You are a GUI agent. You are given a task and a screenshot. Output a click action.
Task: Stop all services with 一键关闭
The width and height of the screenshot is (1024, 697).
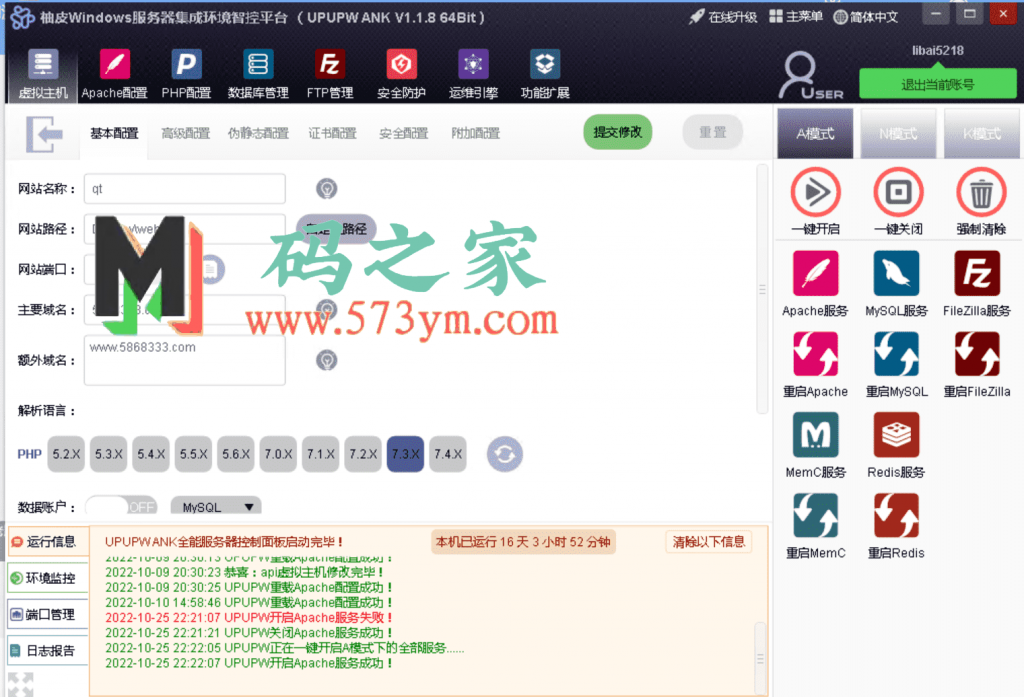pyautogui.click(x=898, y=192)
